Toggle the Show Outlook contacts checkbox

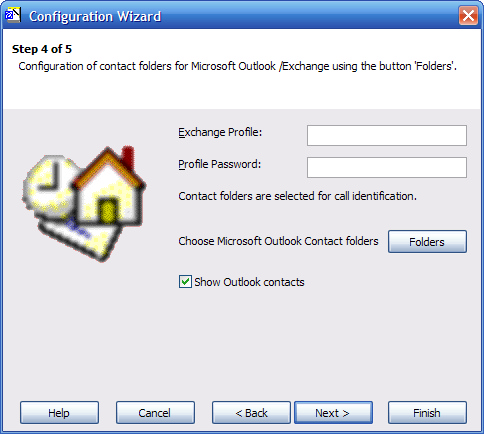coord(185,282)
